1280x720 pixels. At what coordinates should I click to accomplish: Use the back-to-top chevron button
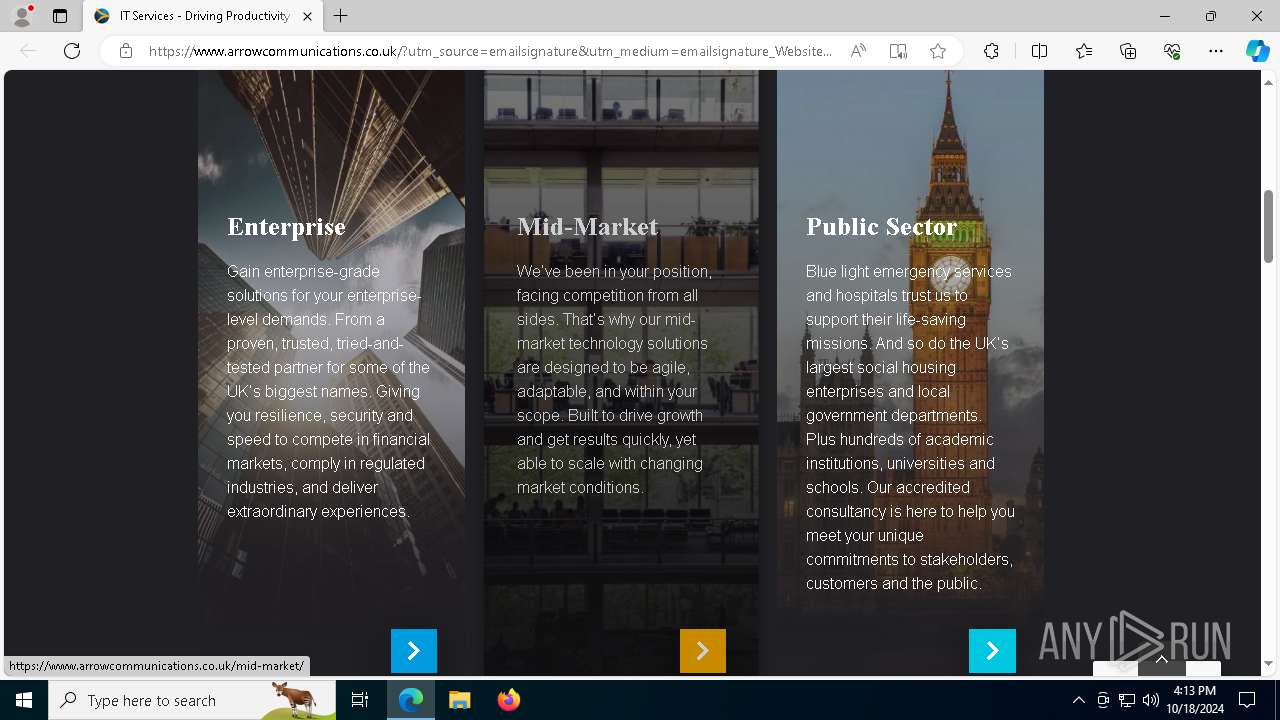1161,661
